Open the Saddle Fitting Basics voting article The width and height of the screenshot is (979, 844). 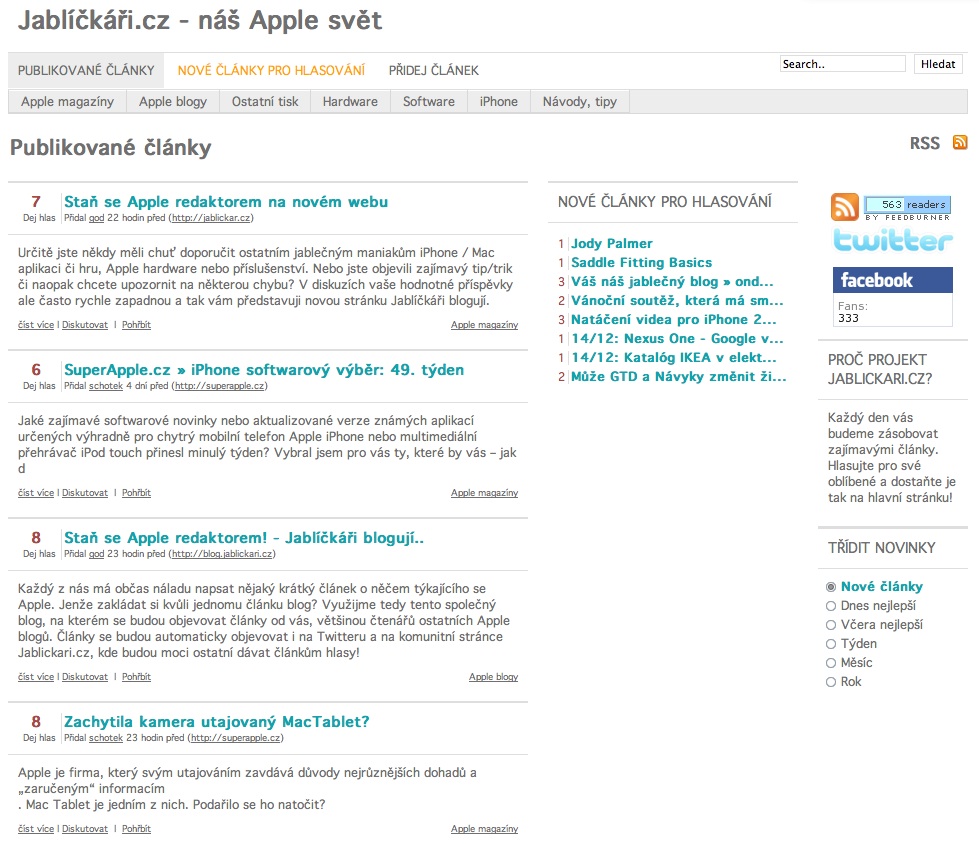[641, 262]
